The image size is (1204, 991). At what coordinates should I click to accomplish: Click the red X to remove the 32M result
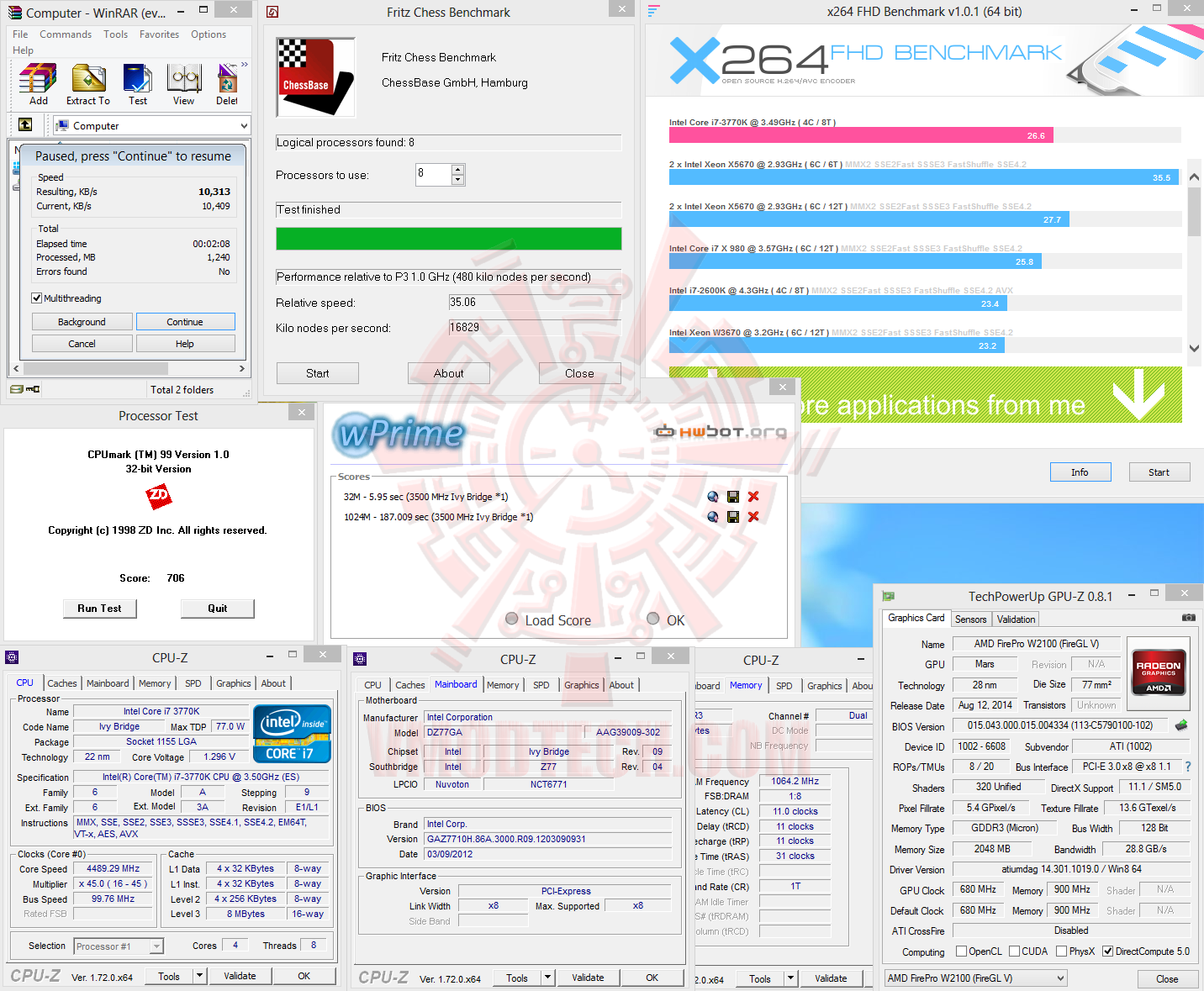[752, 496]
